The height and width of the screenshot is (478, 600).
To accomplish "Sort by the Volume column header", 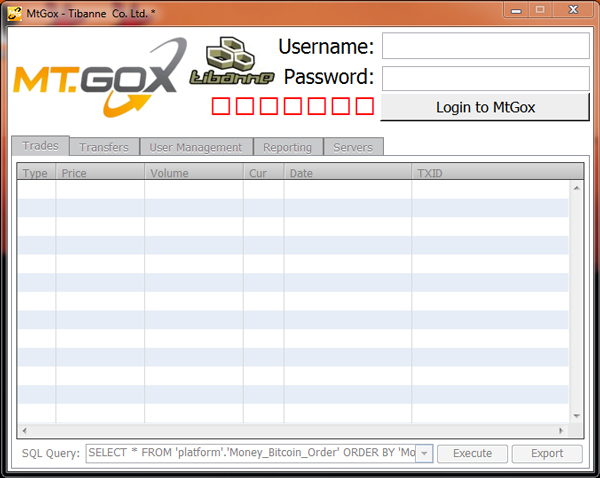I will tap(194, 172).
